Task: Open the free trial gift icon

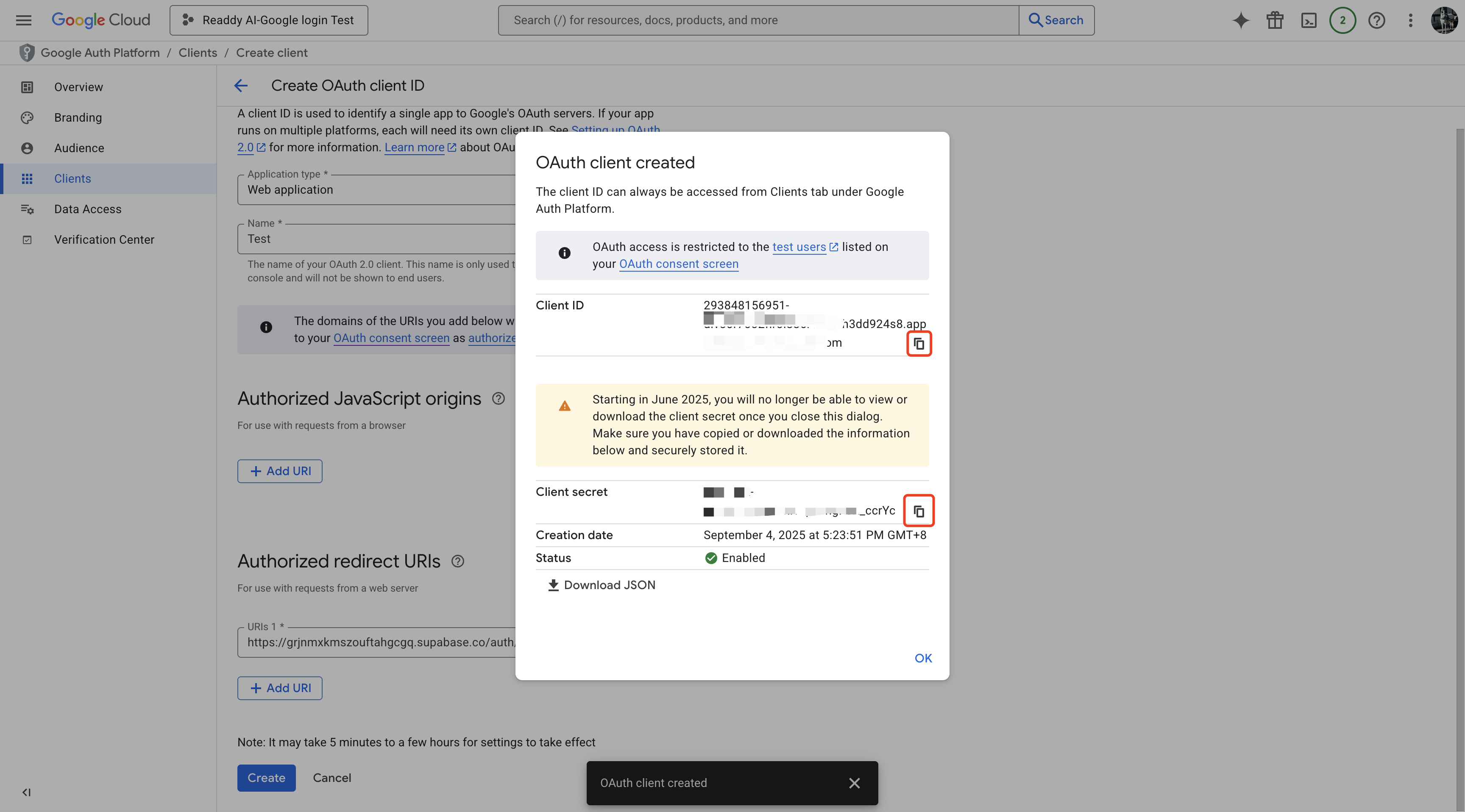Action: 1275,20
